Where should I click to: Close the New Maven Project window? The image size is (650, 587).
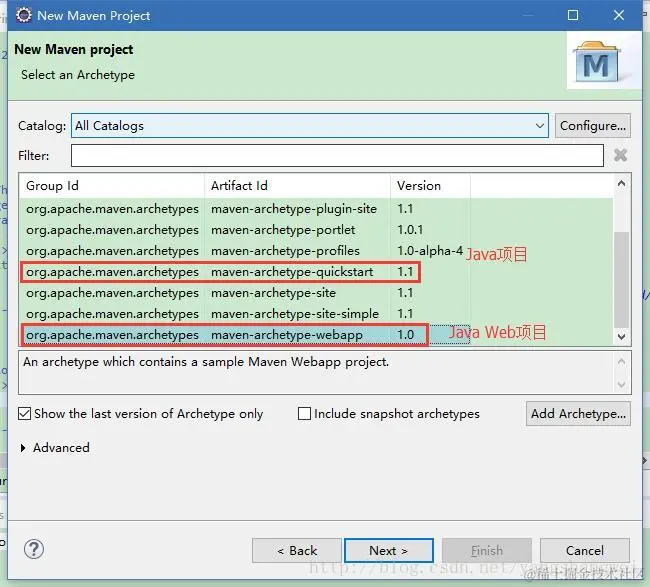[619, 15]
